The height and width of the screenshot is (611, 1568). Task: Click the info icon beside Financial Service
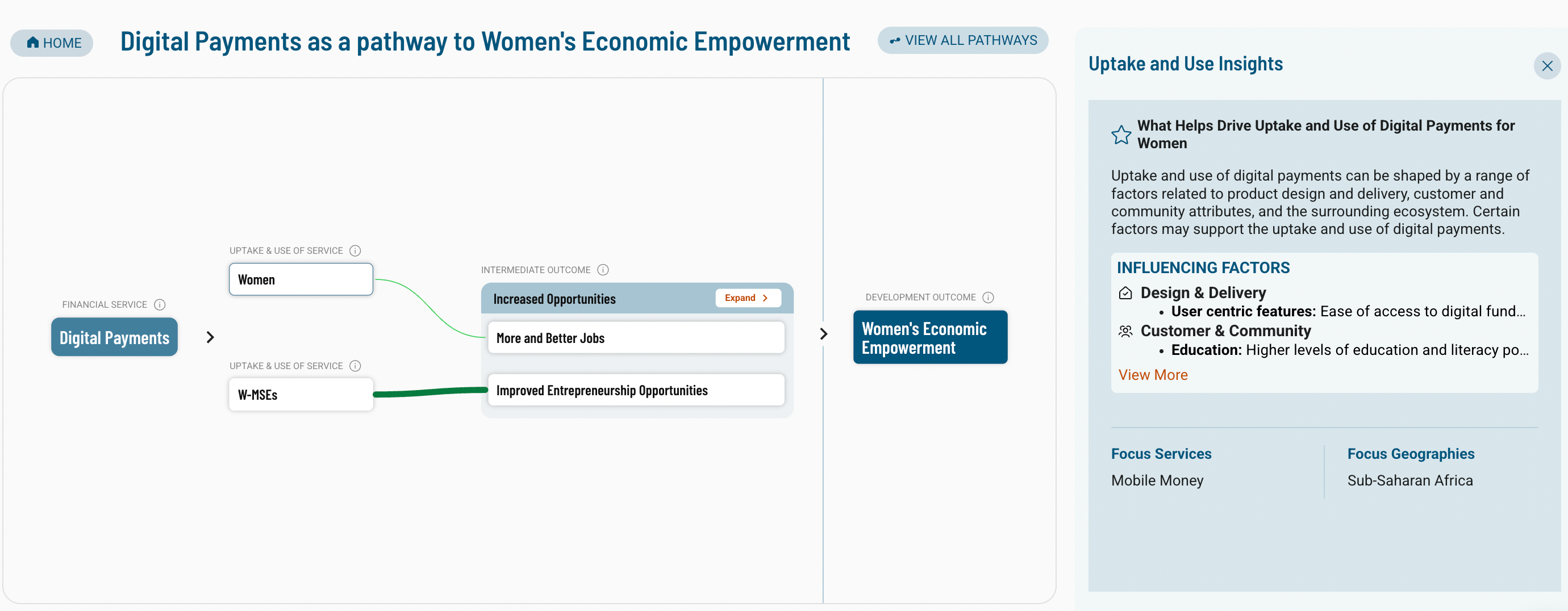(x=160, y=304)
